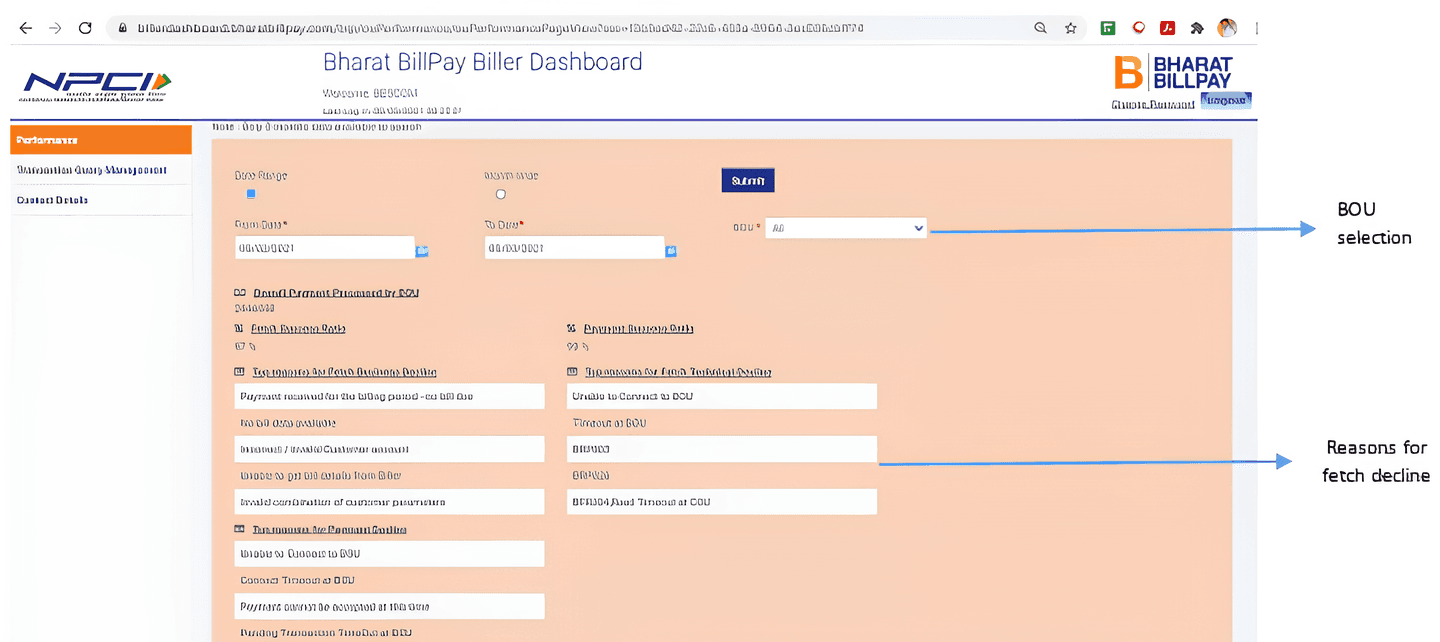The image size is (1440, 642).
Task: Toggle the Date Range checkbox
Action: click(251, 194)
